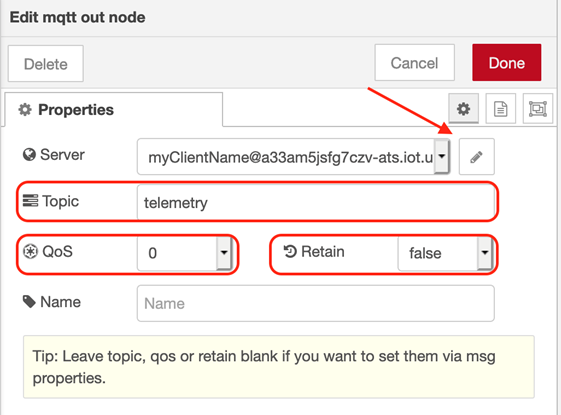561x415 pixels.
Task: Expand the Server dropdown list
Action: click(442, 157)
